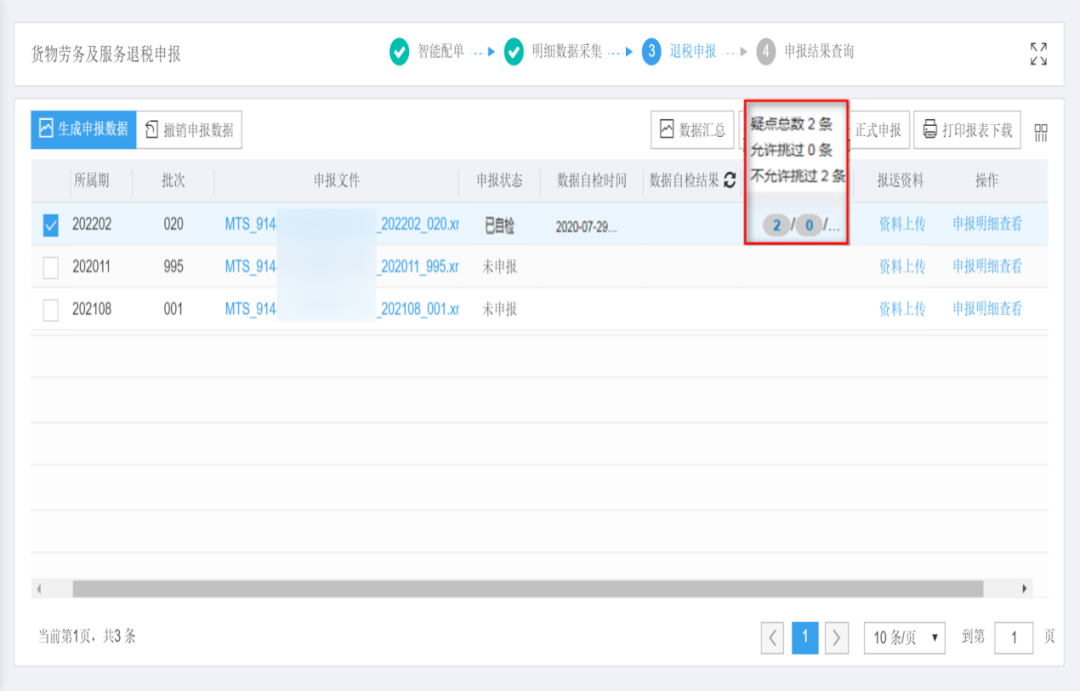Click the 智能配单 green checkmark step
This screenshot has width=1080, height=691.
(399, 52)
